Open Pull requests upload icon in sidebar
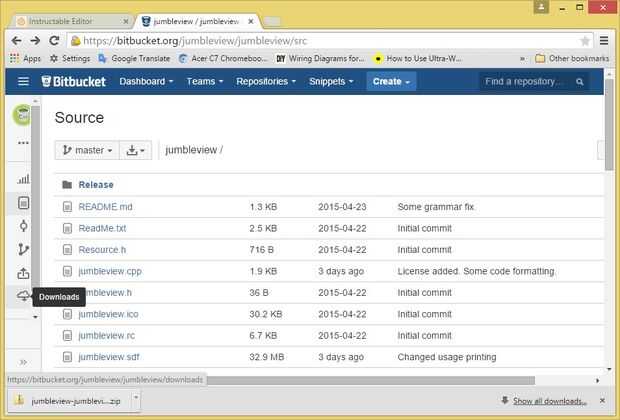The height and width of the screenshot is (420, 620). (x=23, y=273)
